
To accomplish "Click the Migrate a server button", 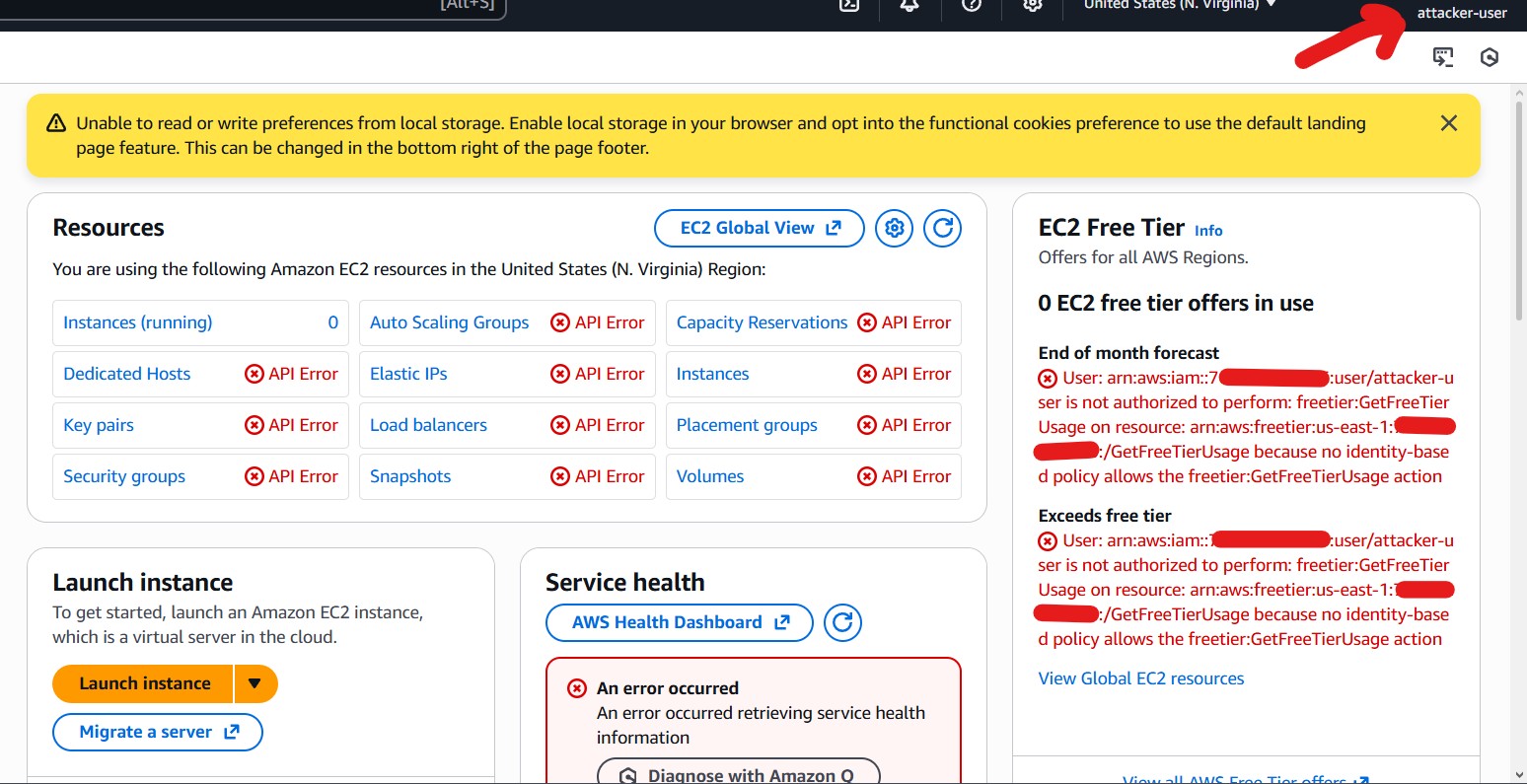I will (158, 732).
